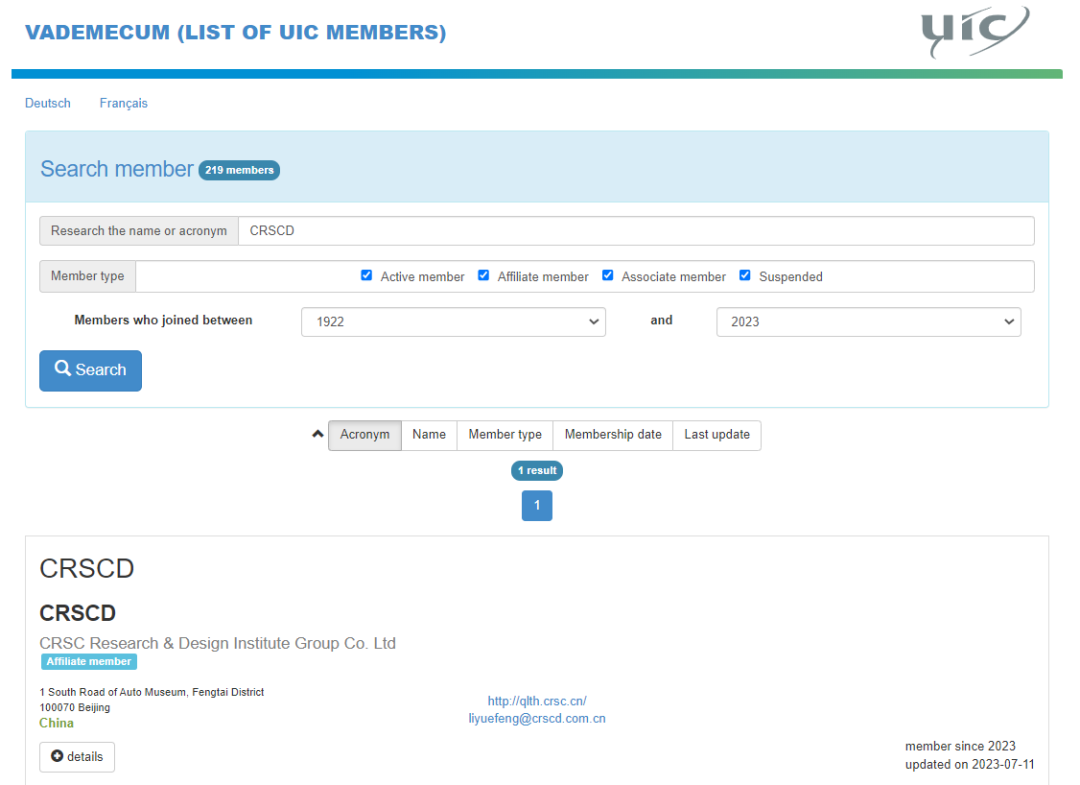Uncheck the Suspended checkbox
Viewport: 1080px width, 785px height.
tap(745, 275)
